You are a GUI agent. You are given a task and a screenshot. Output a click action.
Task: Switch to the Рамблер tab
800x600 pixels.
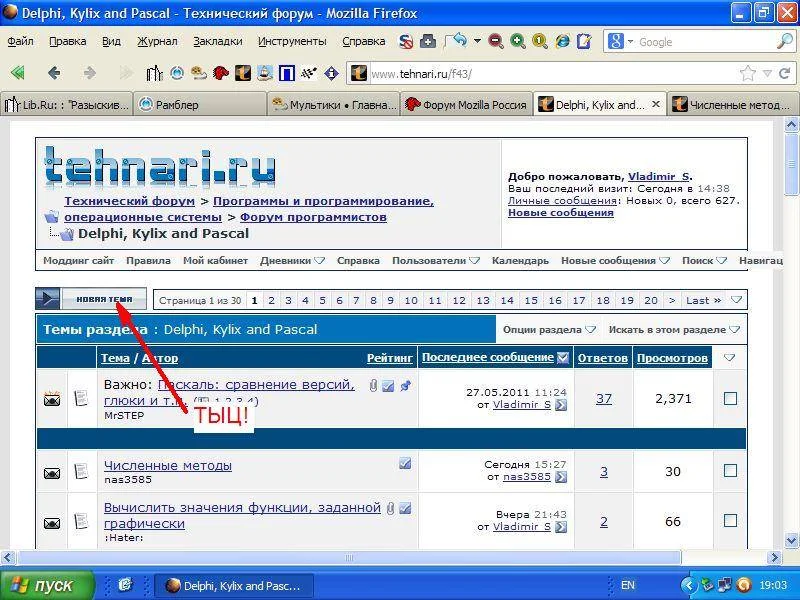coord(200,105)
